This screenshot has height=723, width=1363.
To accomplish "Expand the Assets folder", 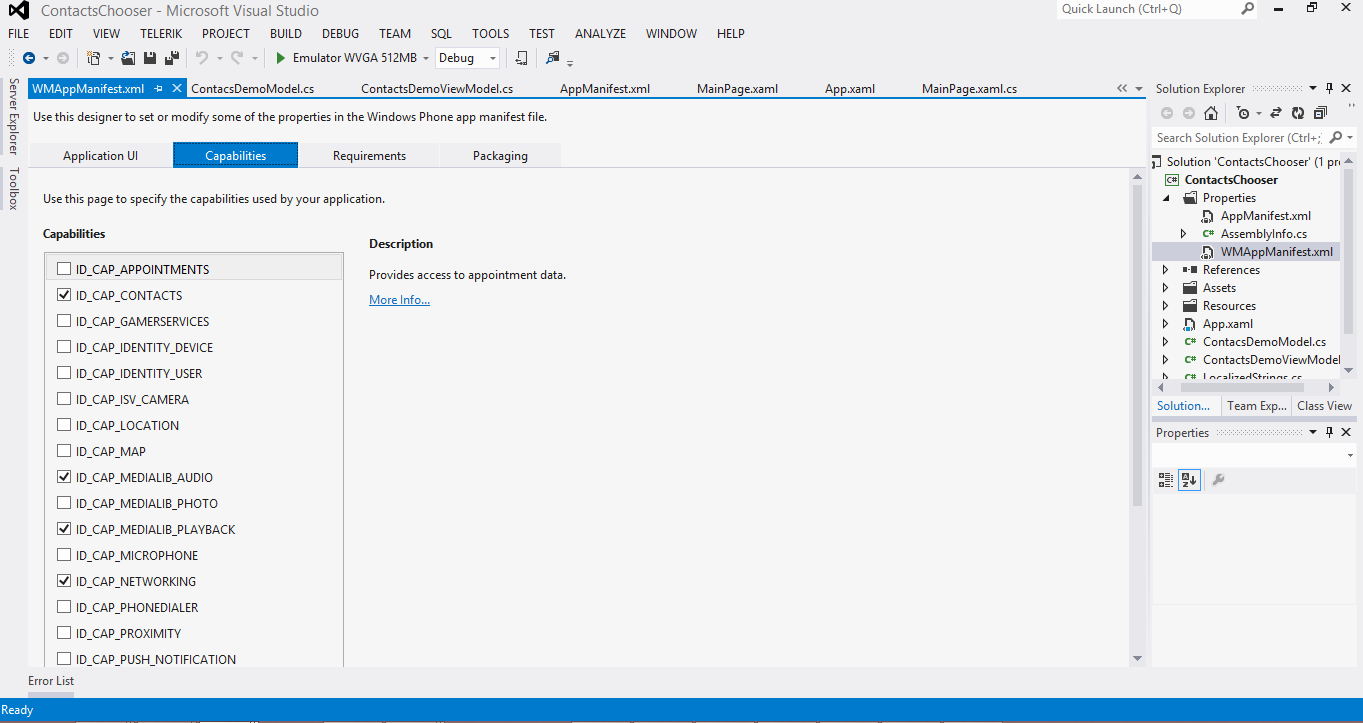I will click(1166, 287).
